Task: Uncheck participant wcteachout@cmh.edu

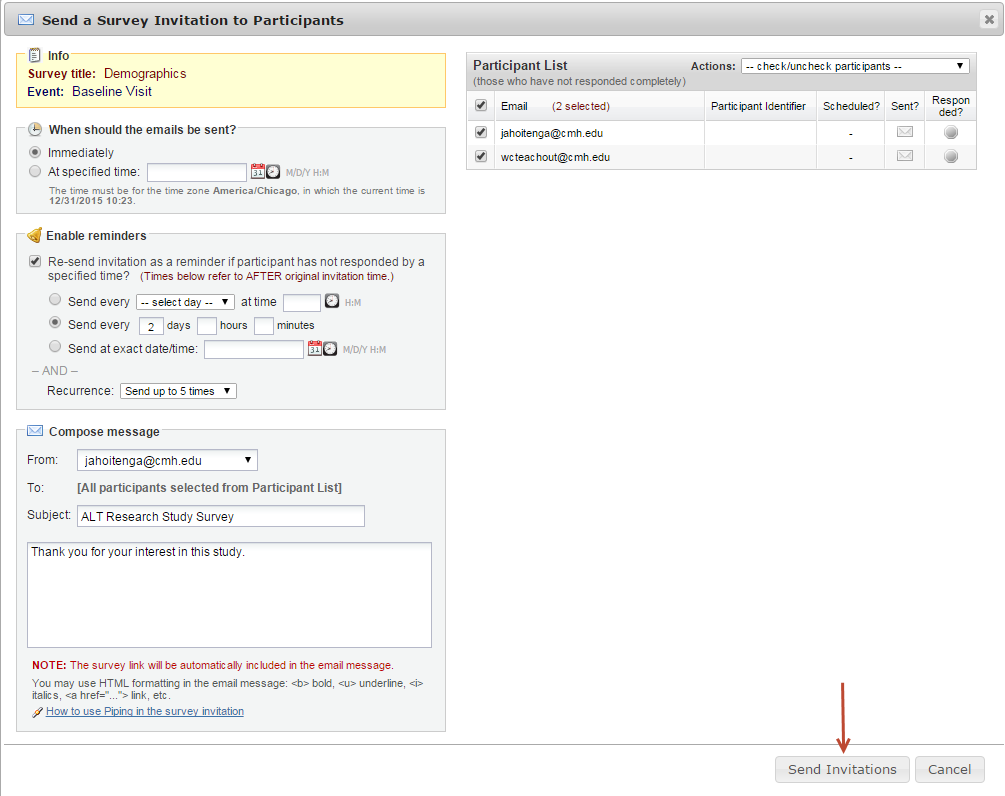Action: 481,157
